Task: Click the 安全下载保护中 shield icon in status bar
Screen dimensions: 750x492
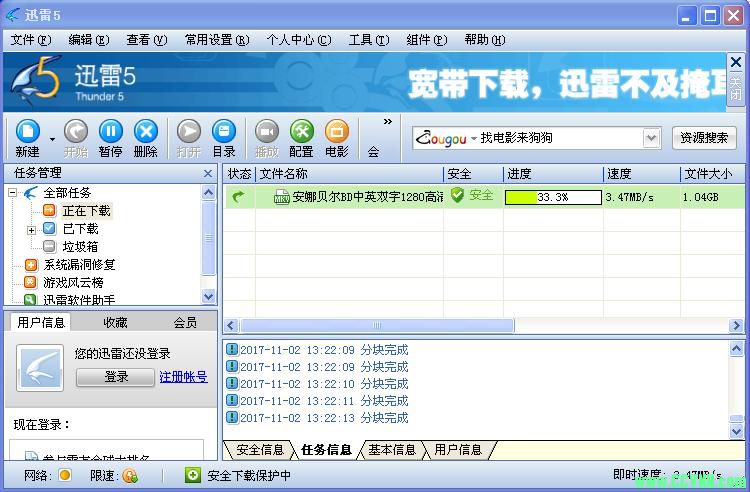Action: click(192, 476)
